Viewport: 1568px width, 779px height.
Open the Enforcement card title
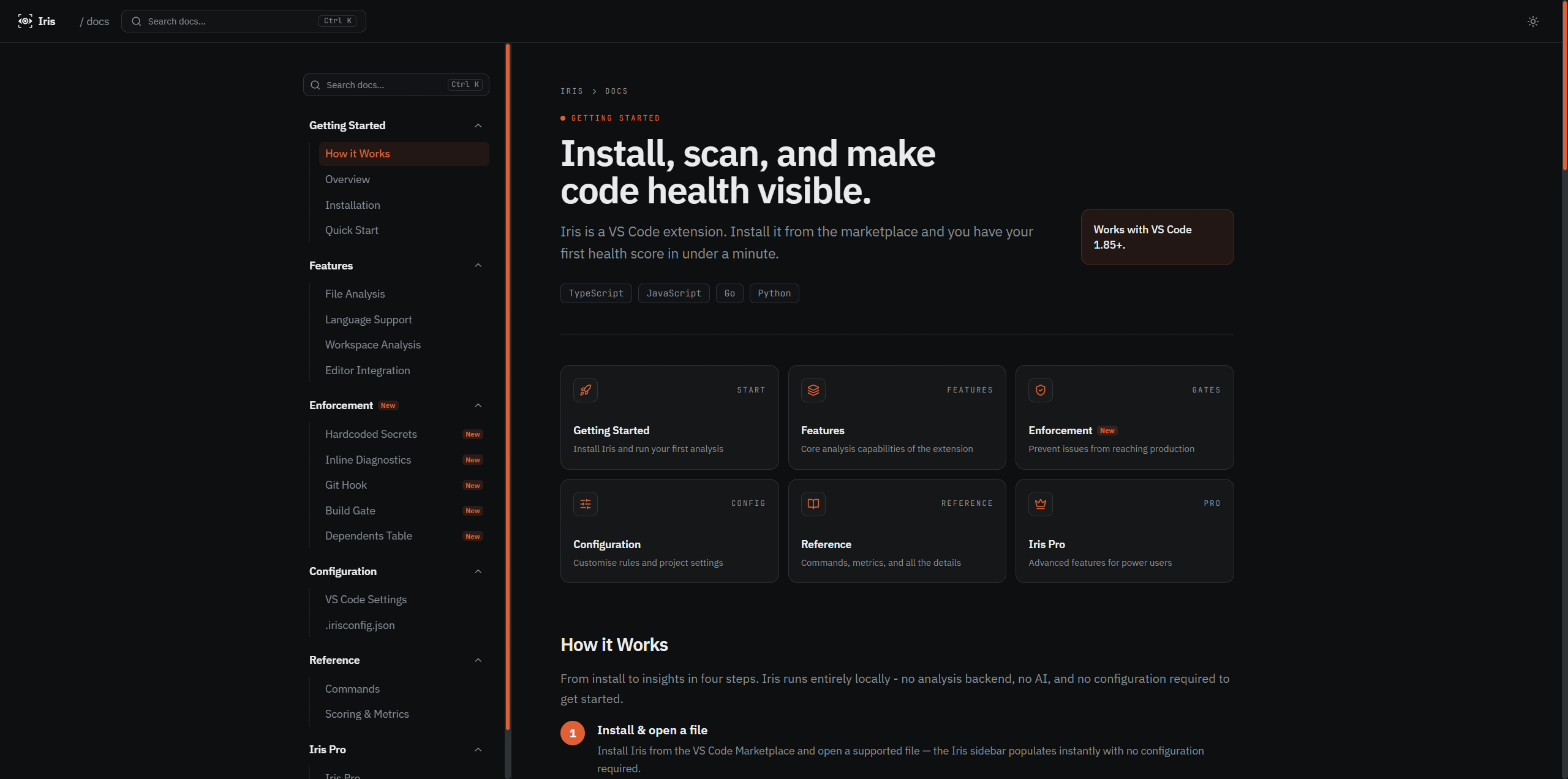[x=1060, y=431]
